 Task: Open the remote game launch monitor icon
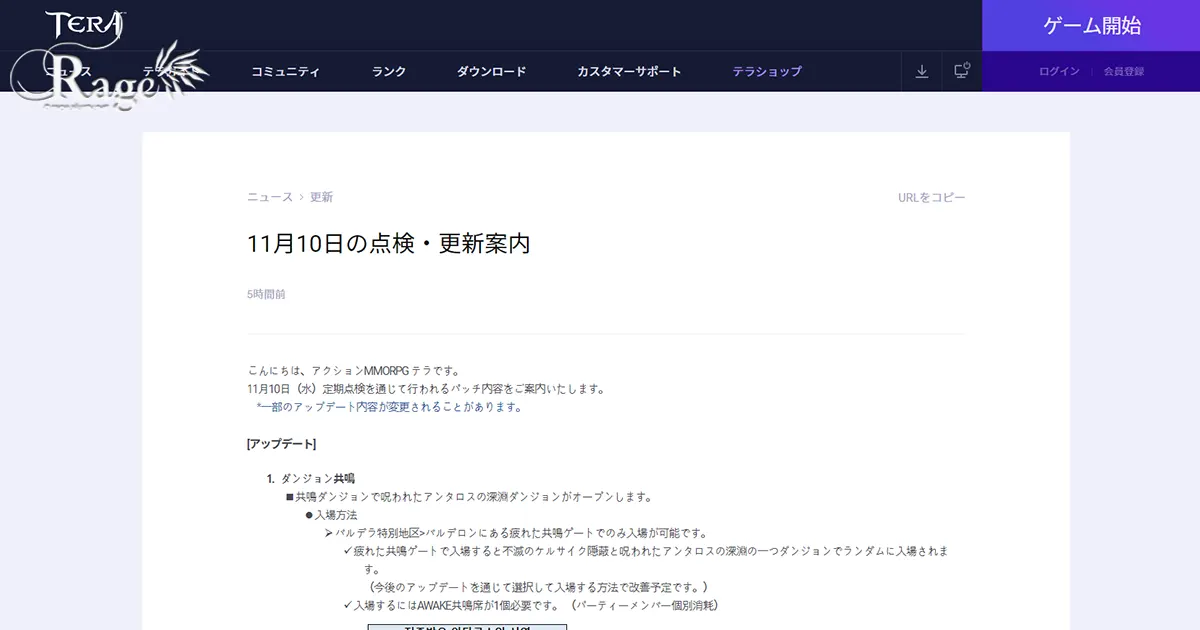pos(961,71)
